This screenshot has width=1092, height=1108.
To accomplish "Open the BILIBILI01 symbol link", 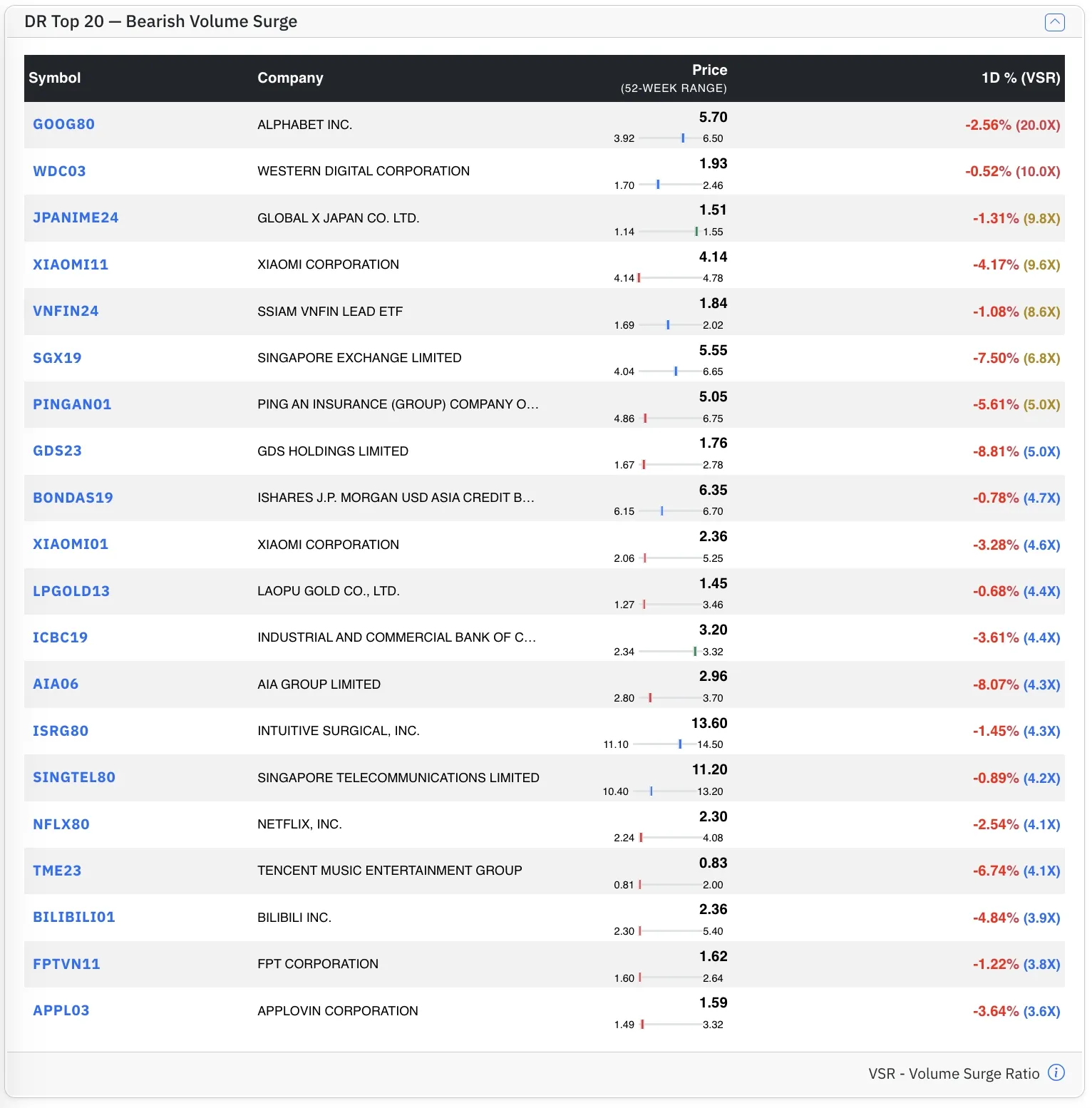I will pyautogui.click(x=74, y=917).
